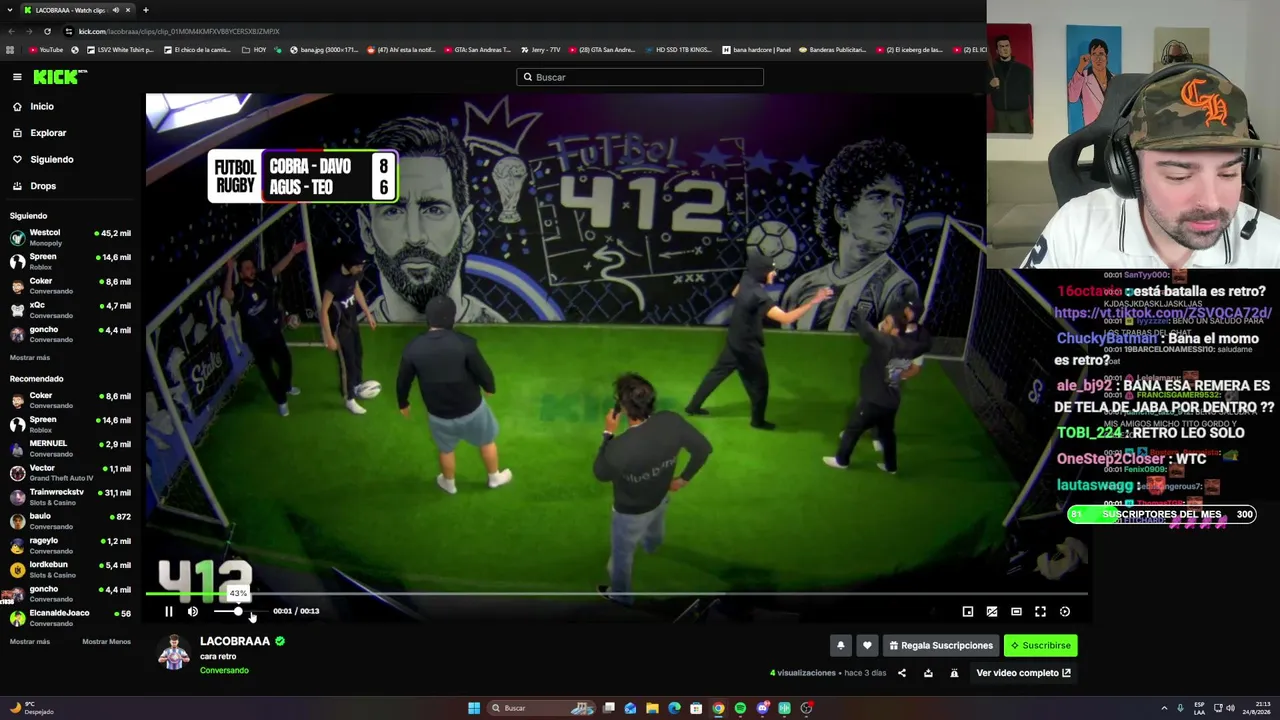This screenshot has width=1280, height=720.
Task: Open Drops in the sidebar
Action: pos(43,186)
